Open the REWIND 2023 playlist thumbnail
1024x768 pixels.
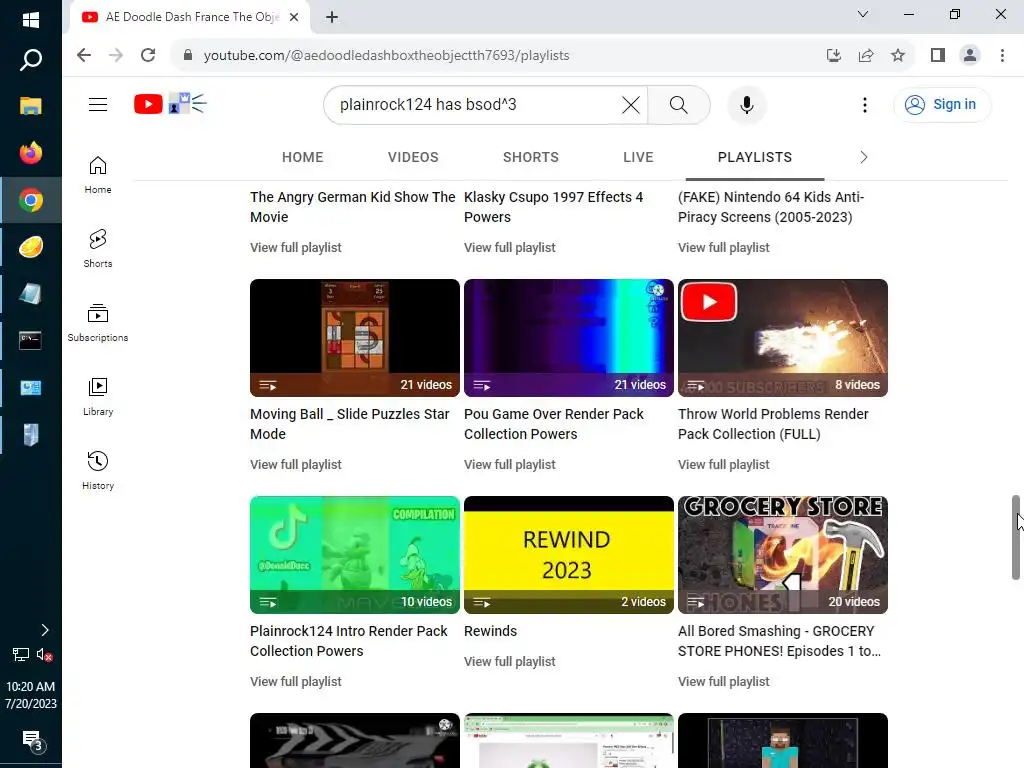pos(569,554)
